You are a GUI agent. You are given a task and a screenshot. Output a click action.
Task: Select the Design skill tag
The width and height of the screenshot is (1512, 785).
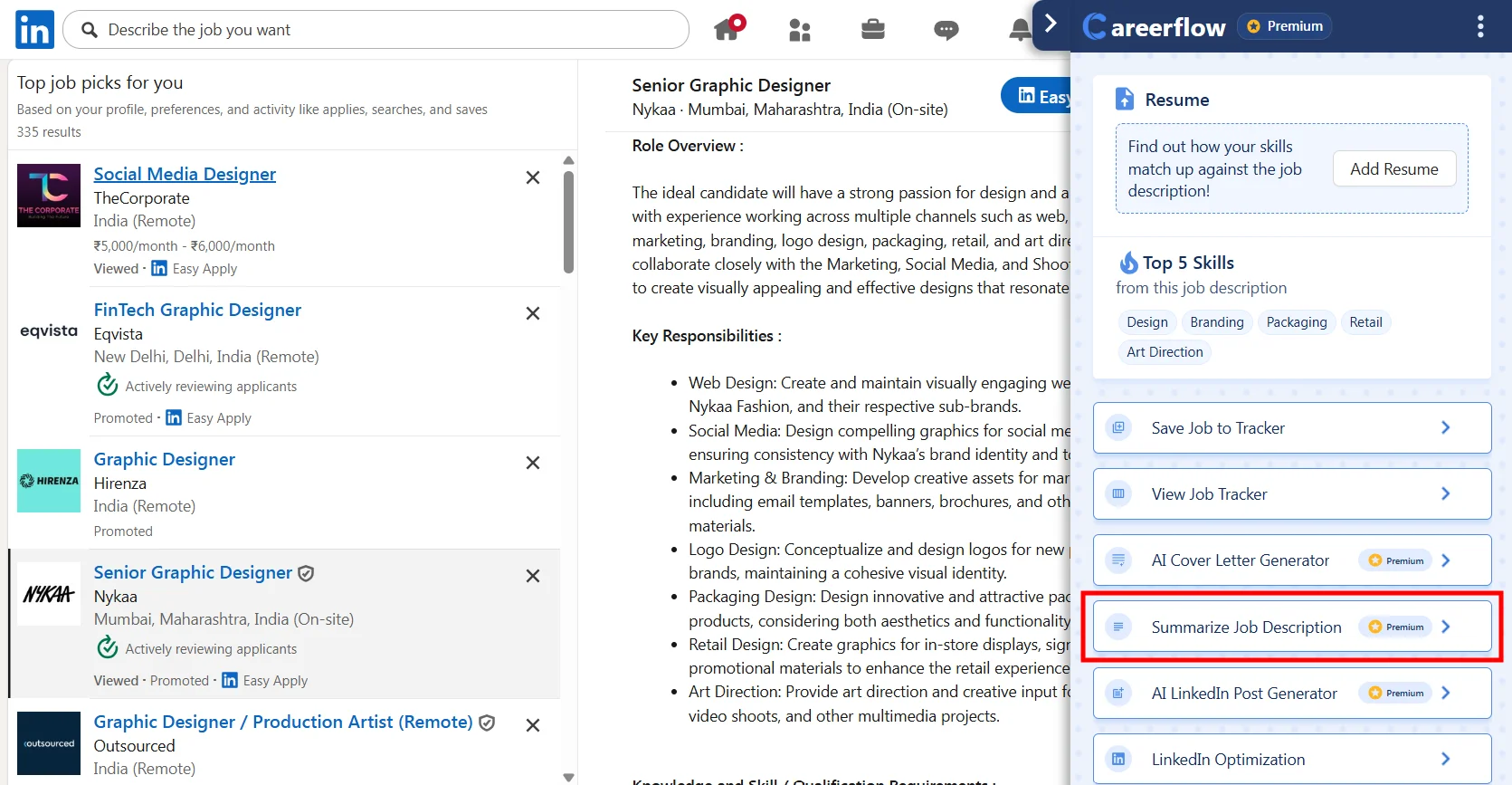(x=1147, y=322)
